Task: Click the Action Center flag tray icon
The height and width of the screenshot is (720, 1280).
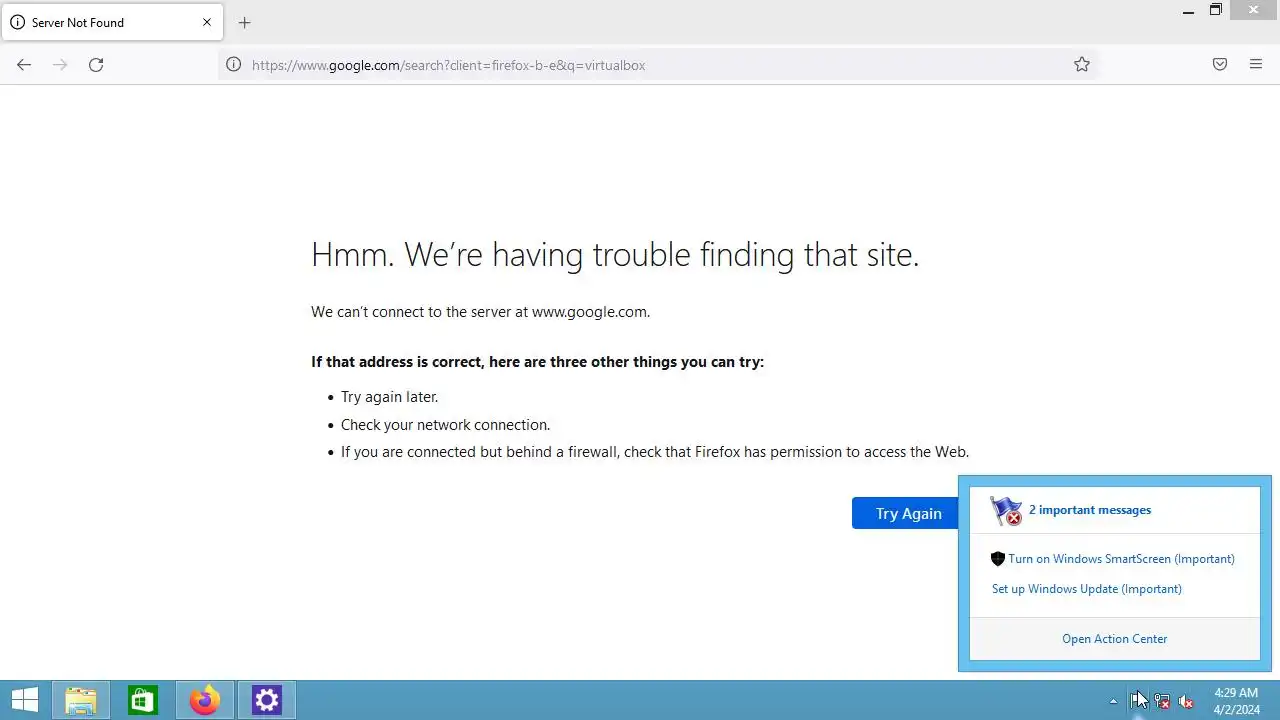Action: tap(1137, 701)
